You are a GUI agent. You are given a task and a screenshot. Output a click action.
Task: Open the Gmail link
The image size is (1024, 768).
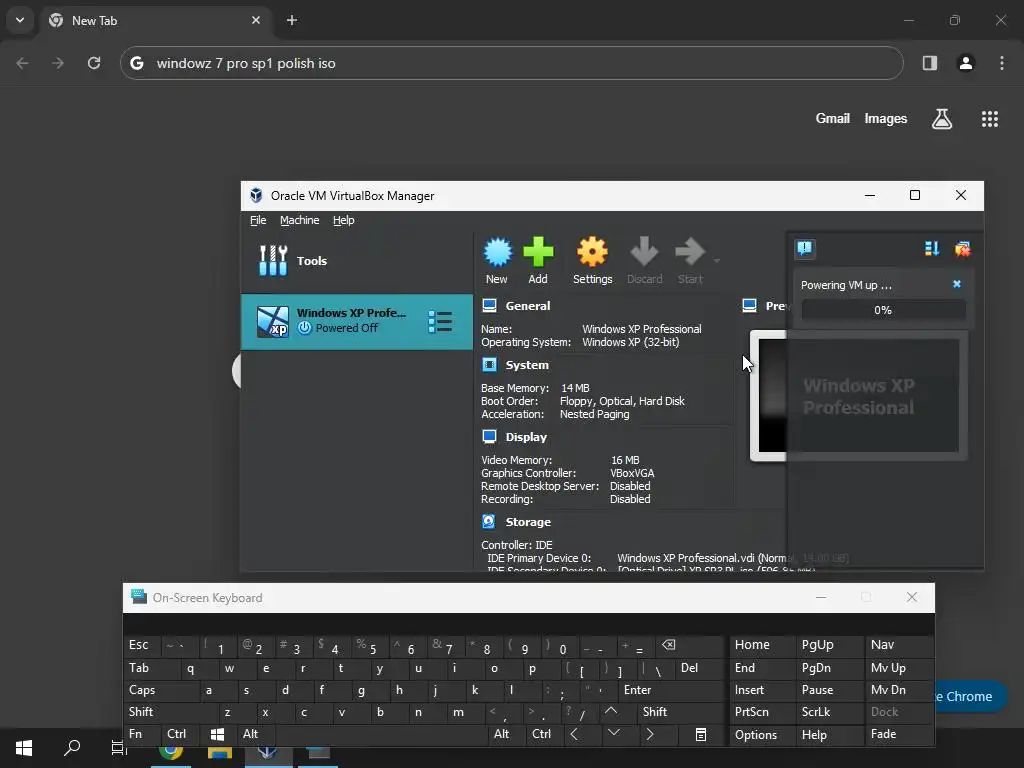pos(833,118)
